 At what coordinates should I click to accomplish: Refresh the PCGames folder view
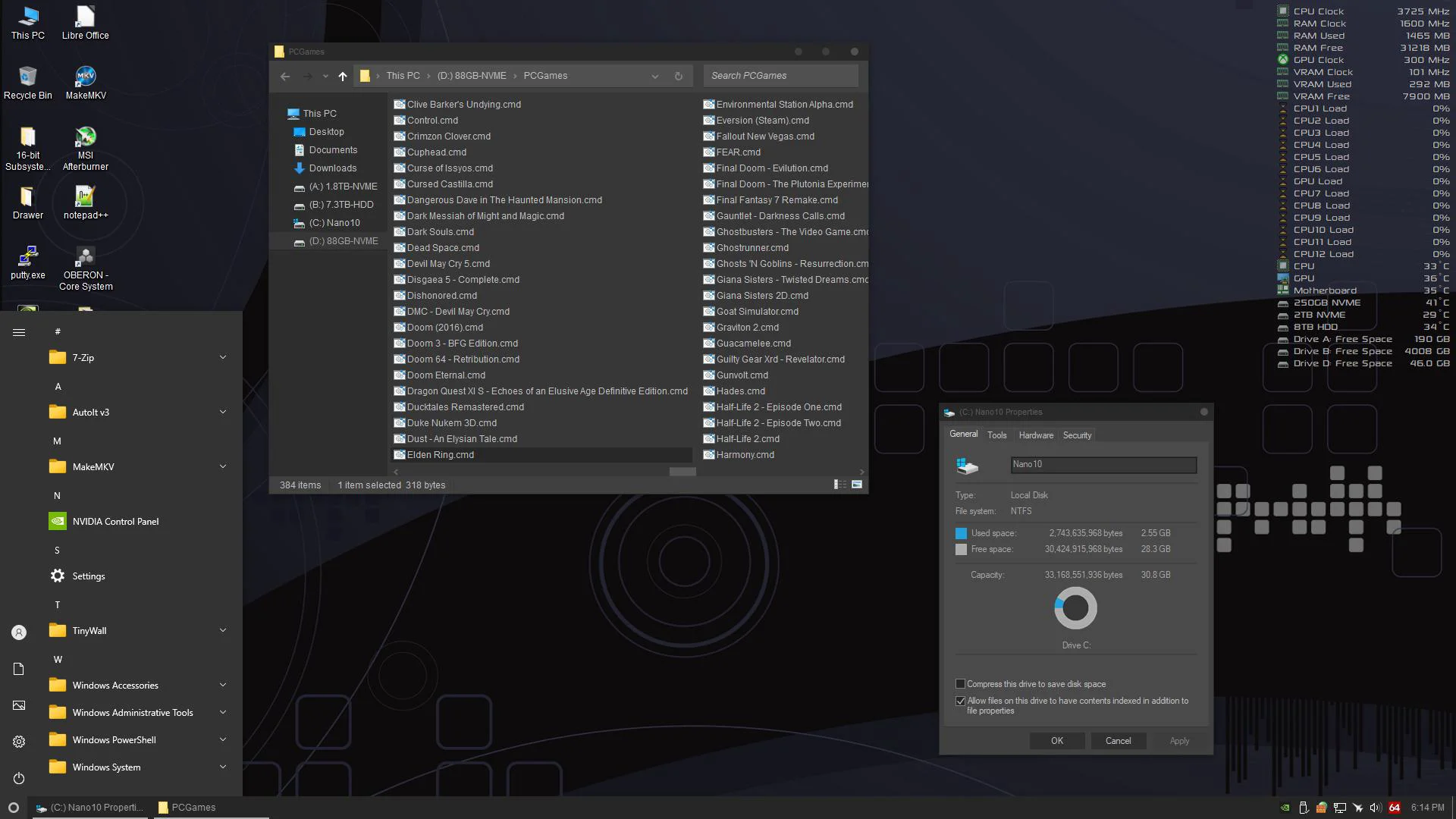point(679,76)
